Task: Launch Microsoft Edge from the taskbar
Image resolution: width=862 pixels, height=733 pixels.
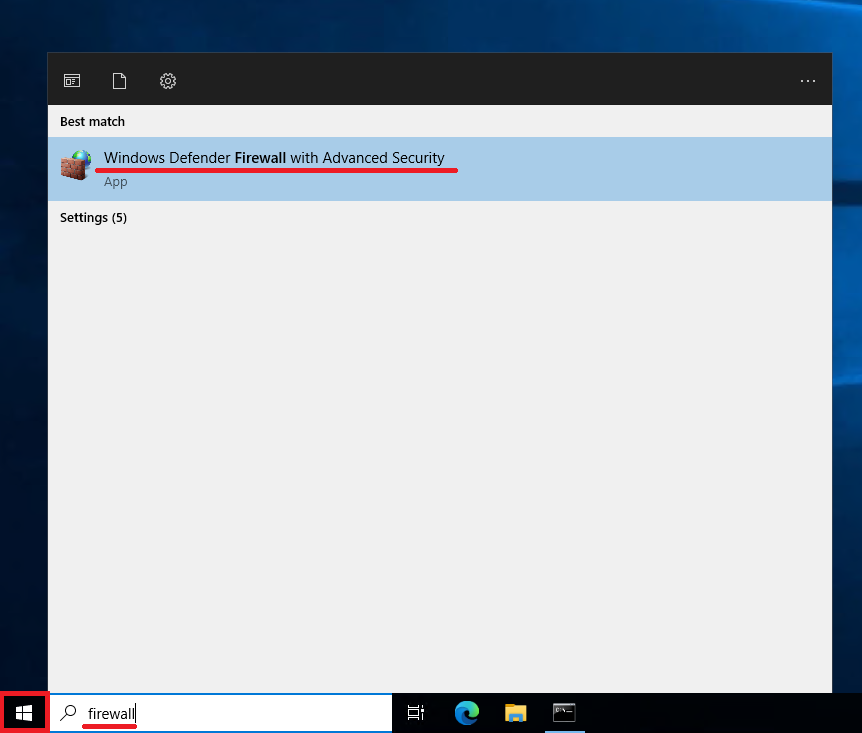Action: (467, 713)
